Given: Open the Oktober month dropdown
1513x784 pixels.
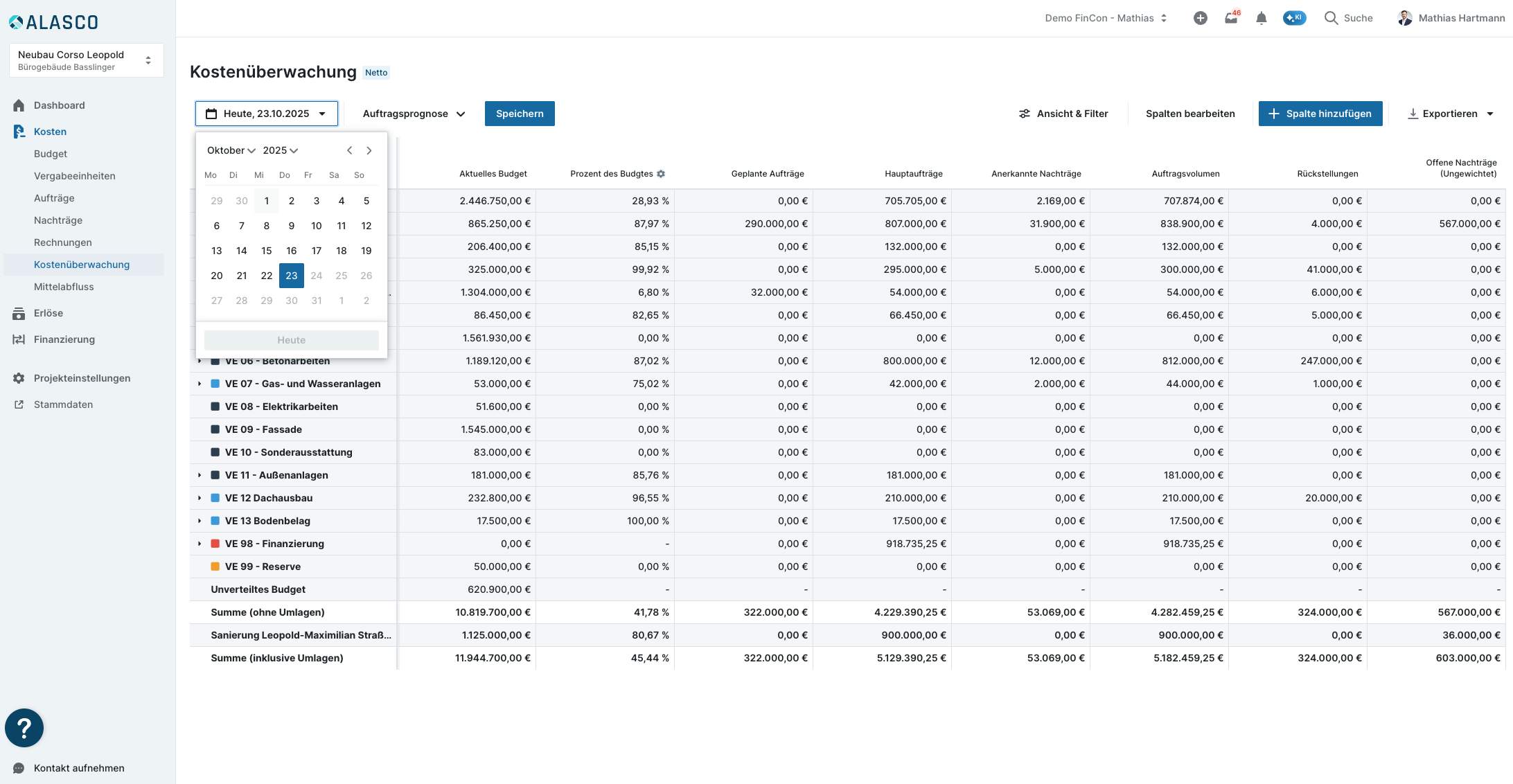Looking at the screenshot, I should [x=231, y=150].
